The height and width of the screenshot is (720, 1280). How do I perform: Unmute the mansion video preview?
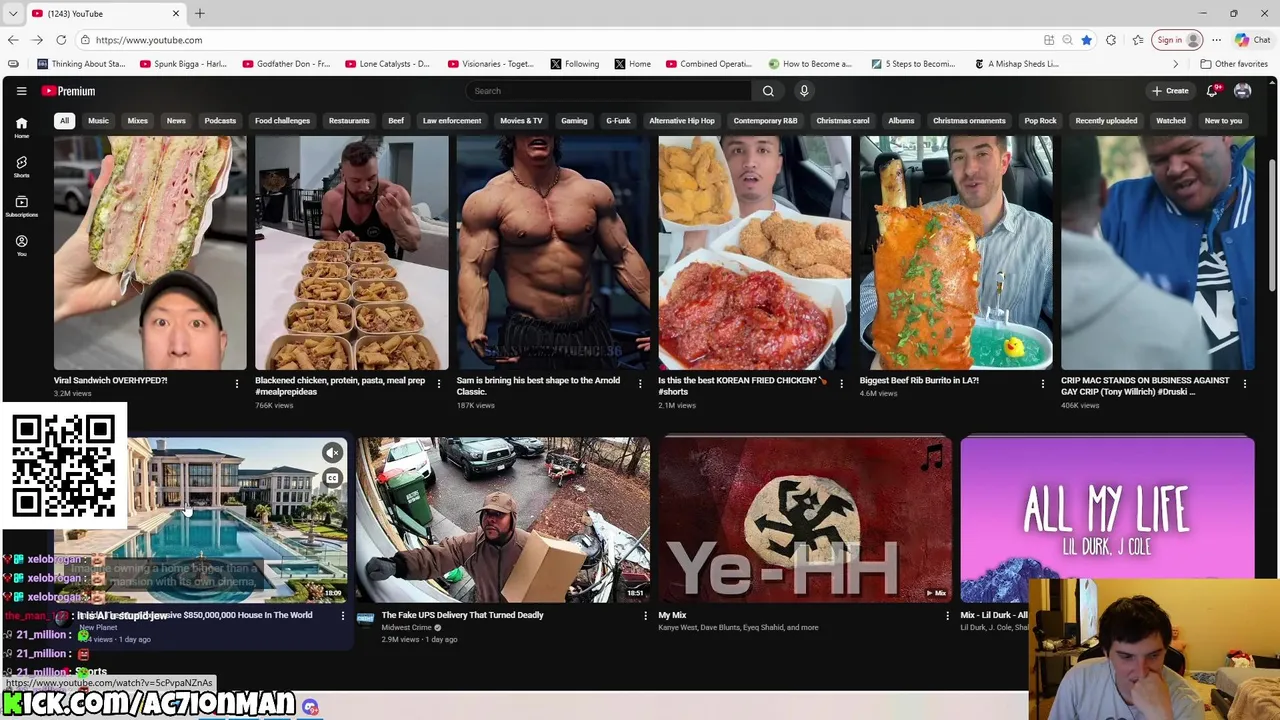click(x=332, y=453)
